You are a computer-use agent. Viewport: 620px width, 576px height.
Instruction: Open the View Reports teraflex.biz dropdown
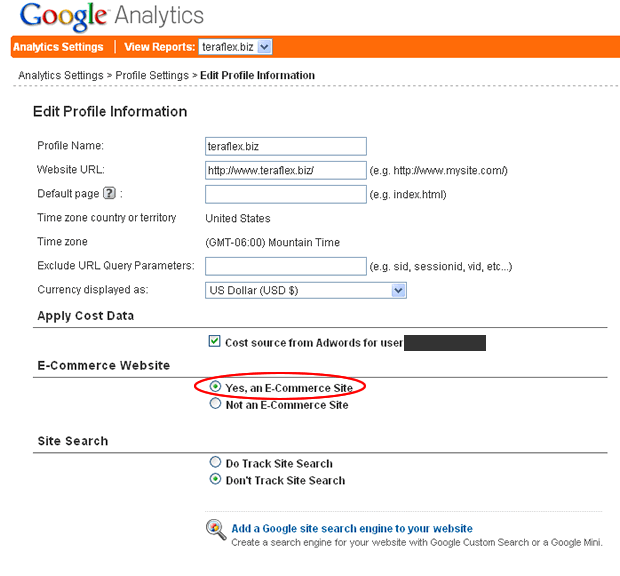(x=236, y=47)
